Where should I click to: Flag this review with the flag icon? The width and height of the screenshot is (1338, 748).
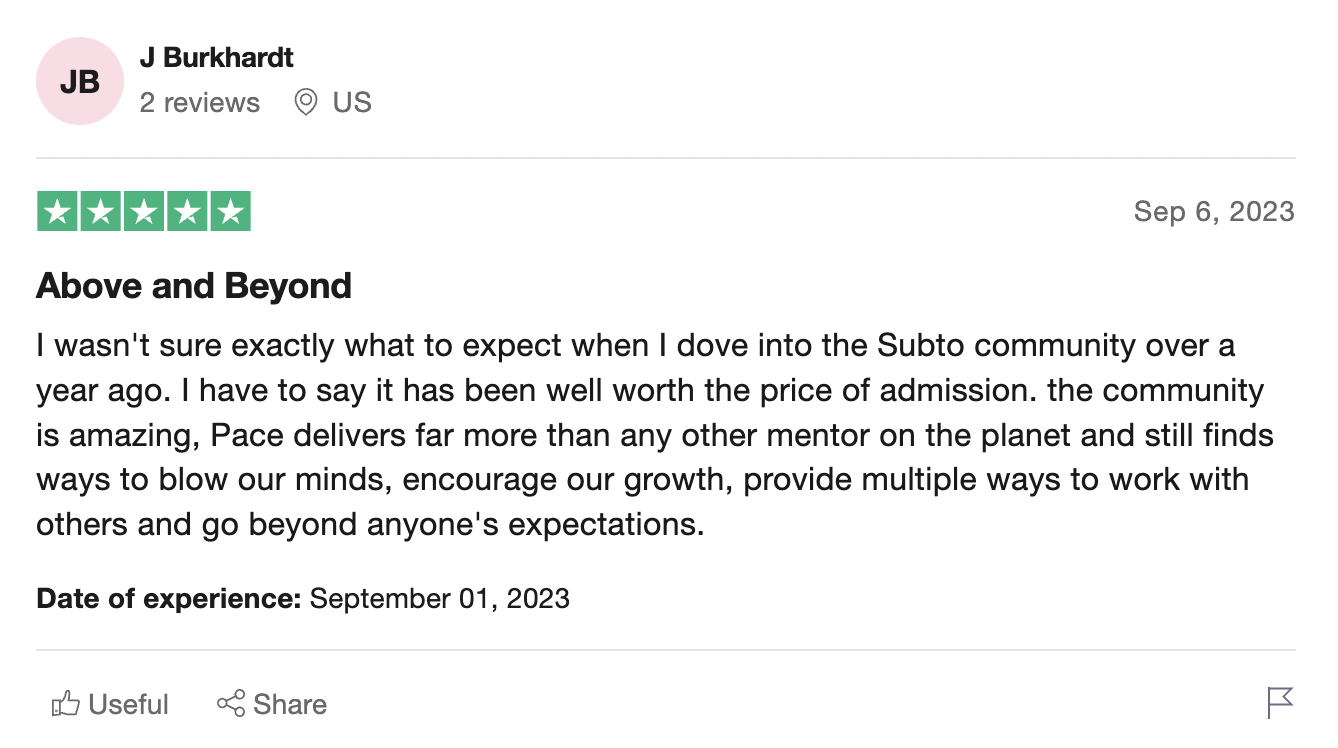(x=1280, y=703)
